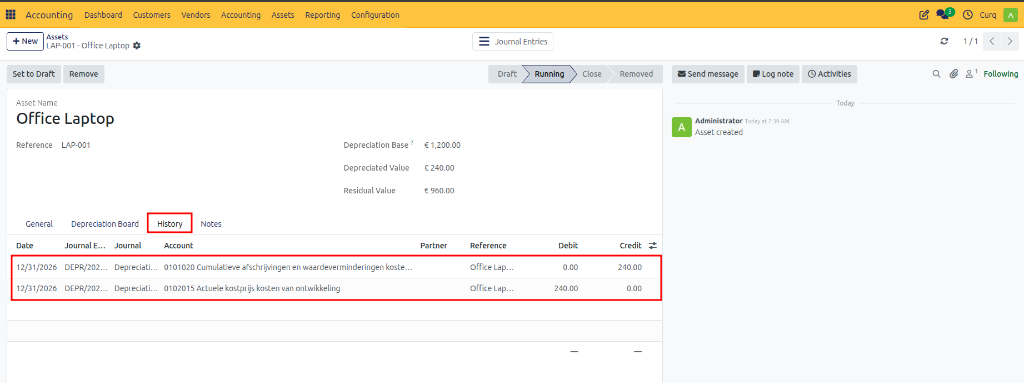This screenshot has height=383, width=1024.
Task: Toggle Following status
Action: [x=1000, y=74]
